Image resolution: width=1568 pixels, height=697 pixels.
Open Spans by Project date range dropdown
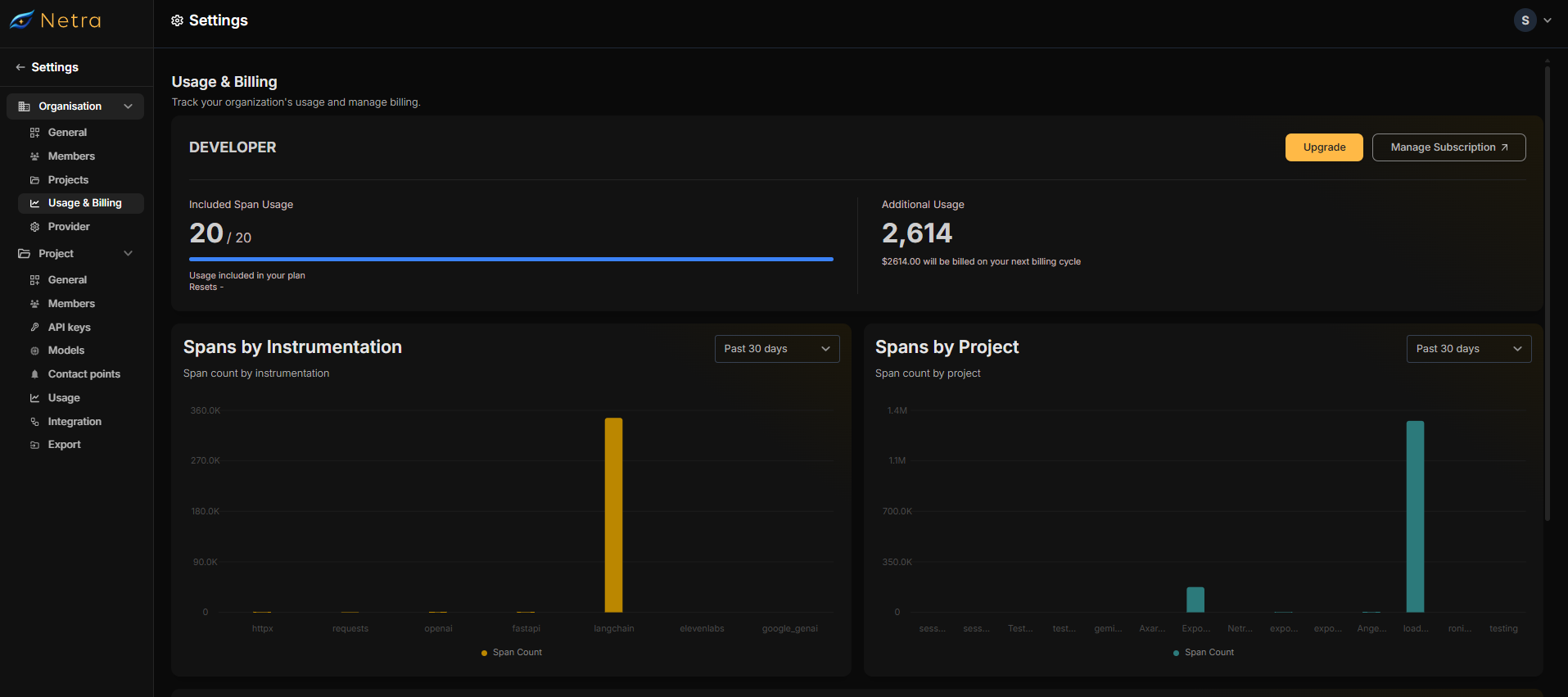[1469, 349]
